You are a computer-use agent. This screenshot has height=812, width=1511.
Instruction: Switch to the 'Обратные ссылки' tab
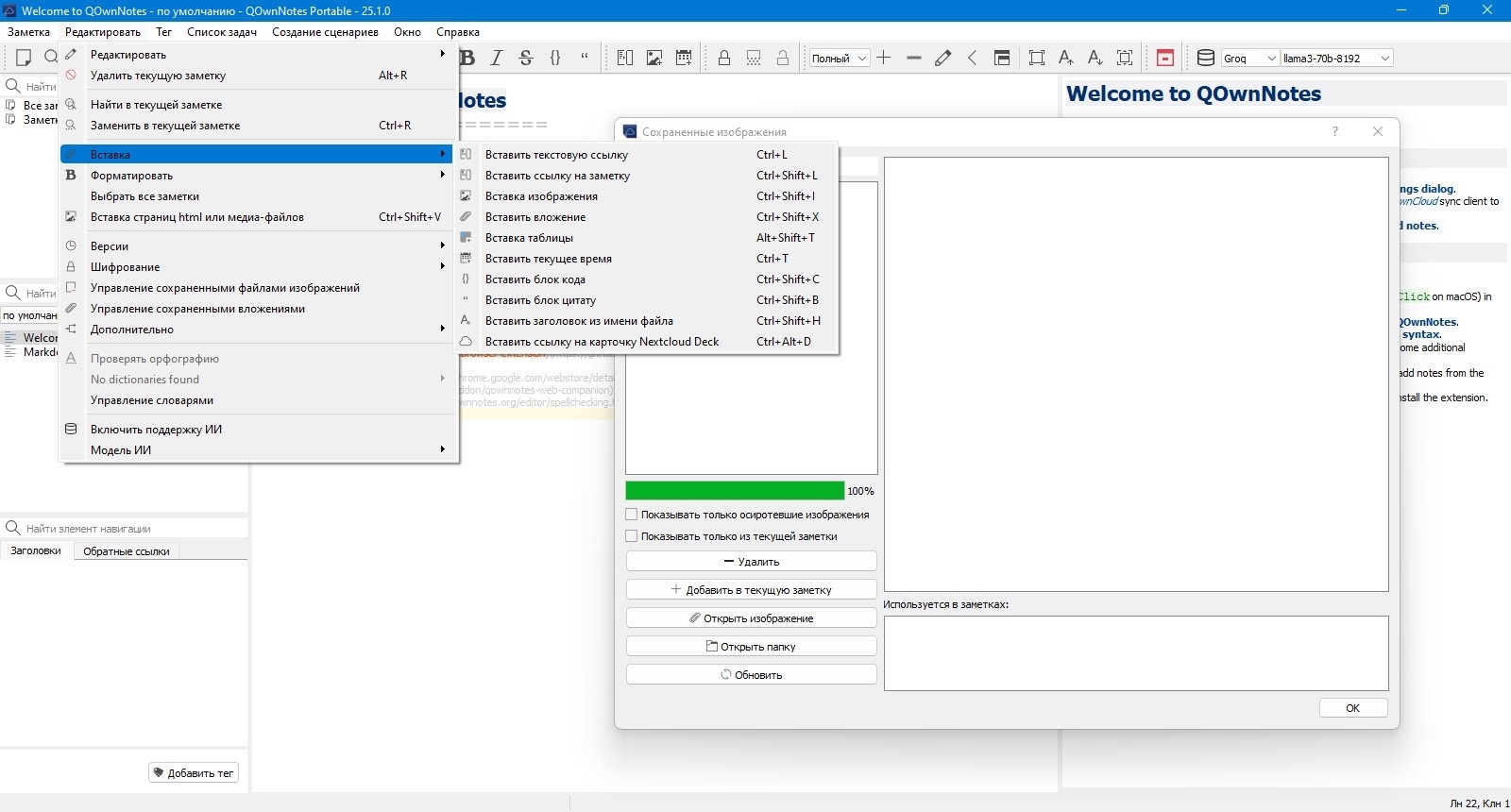click(x=127, y=551)
